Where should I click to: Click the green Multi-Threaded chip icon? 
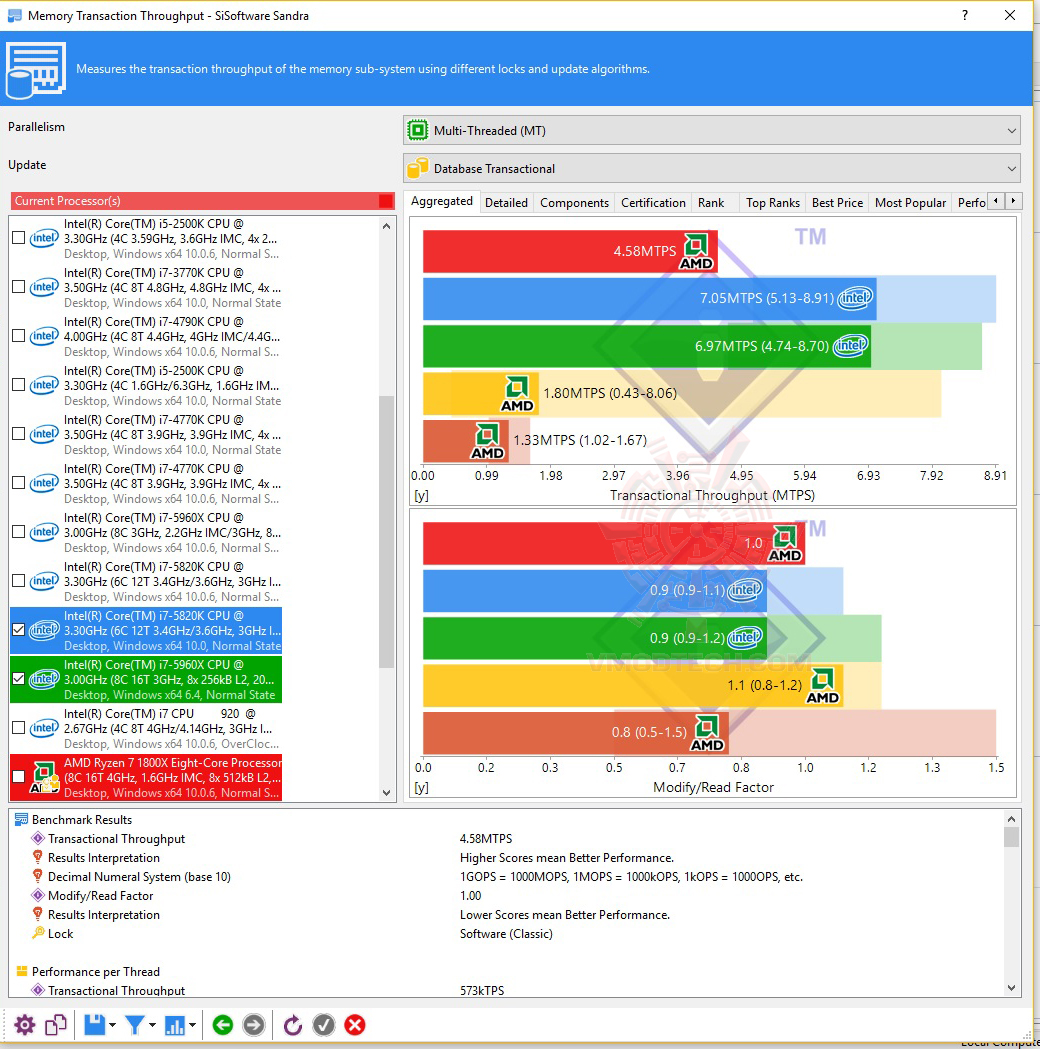tap(418, 130)
